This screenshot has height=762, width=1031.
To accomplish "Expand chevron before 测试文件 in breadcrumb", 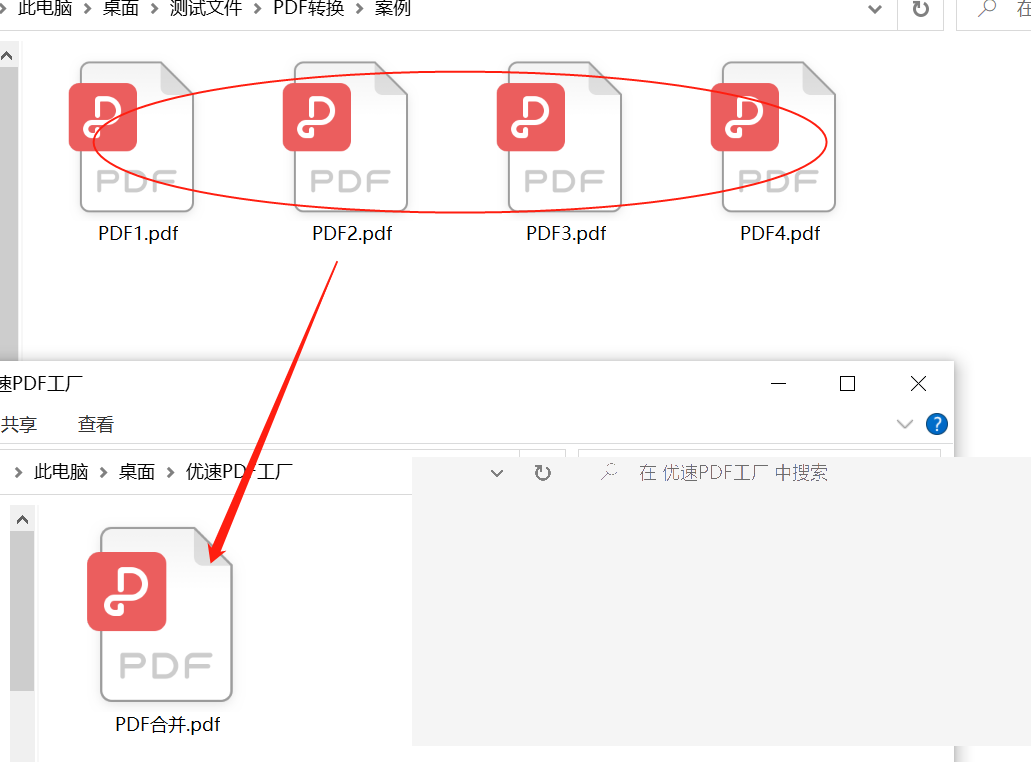I will point(155,9).
